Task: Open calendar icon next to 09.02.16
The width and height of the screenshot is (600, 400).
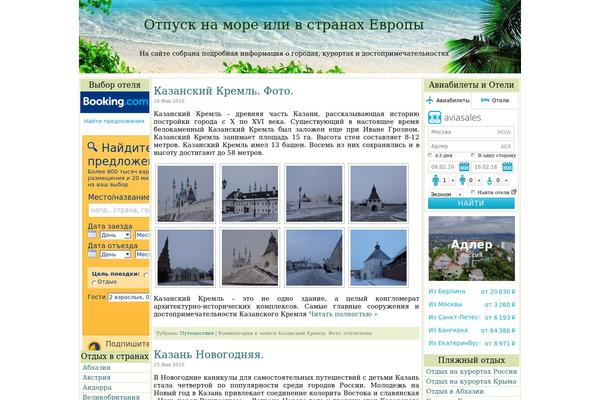Action: 464,167
